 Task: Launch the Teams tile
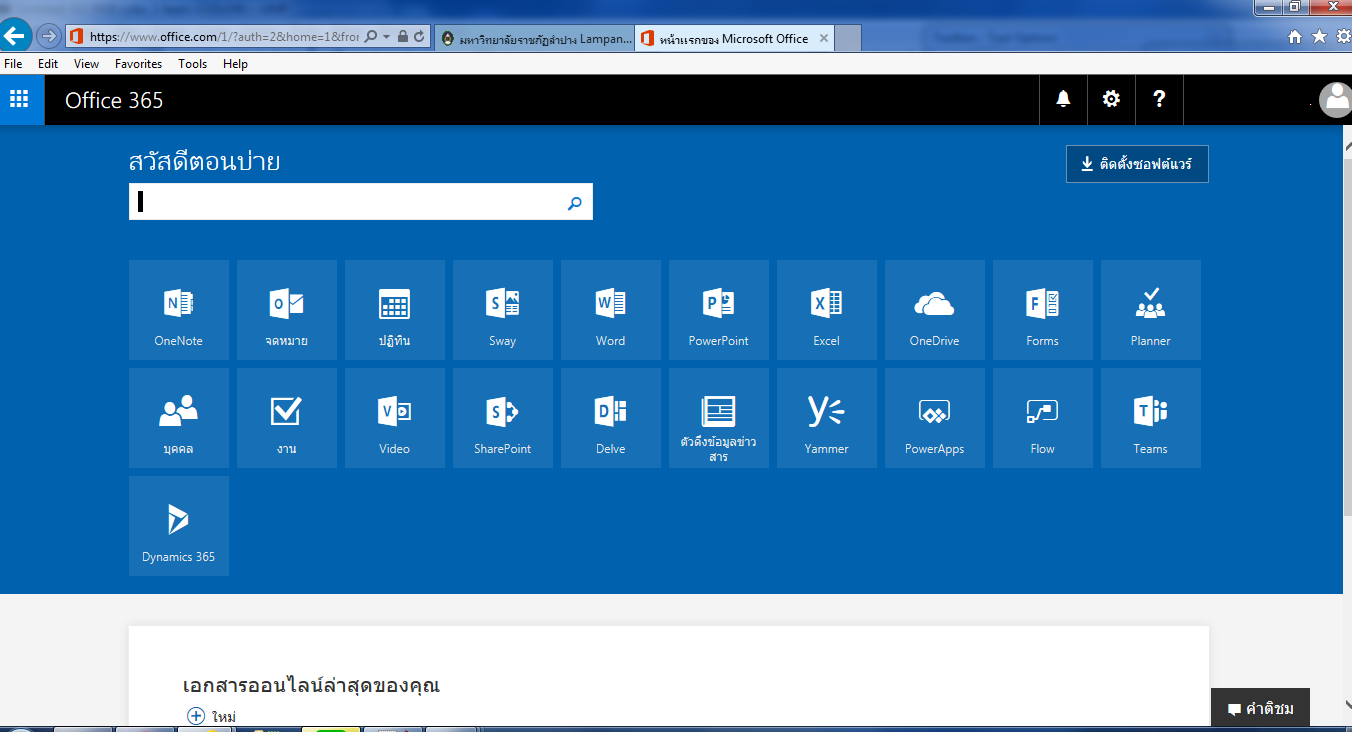[x=1151, y=418]
